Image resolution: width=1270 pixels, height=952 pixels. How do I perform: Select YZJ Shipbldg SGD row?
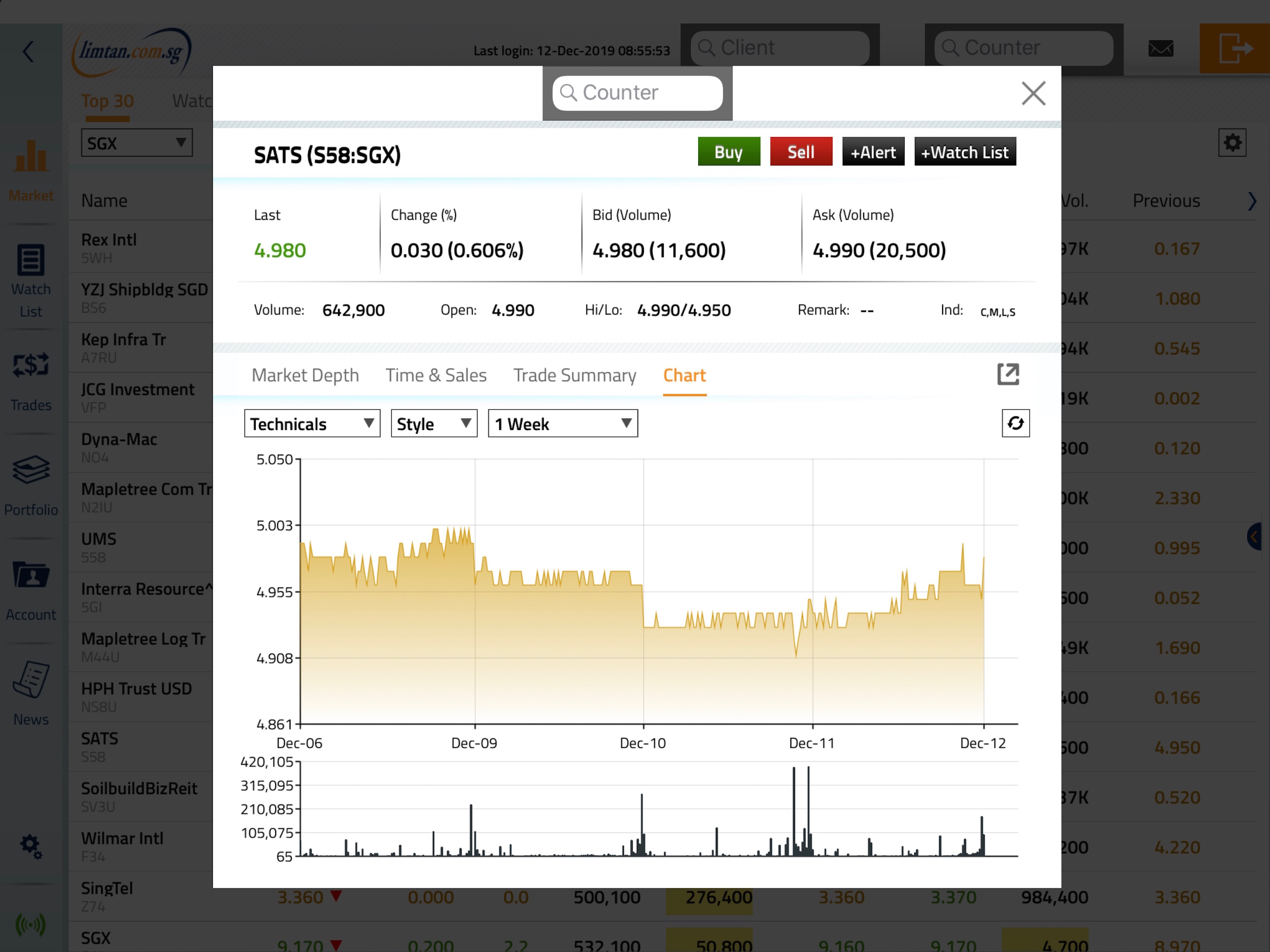[x=141, y=297]
